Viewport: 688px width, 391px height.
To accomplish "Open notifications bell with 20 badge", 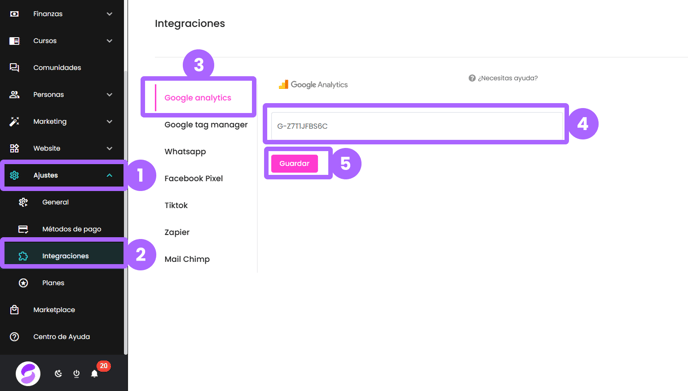I will tap(95, 373).
